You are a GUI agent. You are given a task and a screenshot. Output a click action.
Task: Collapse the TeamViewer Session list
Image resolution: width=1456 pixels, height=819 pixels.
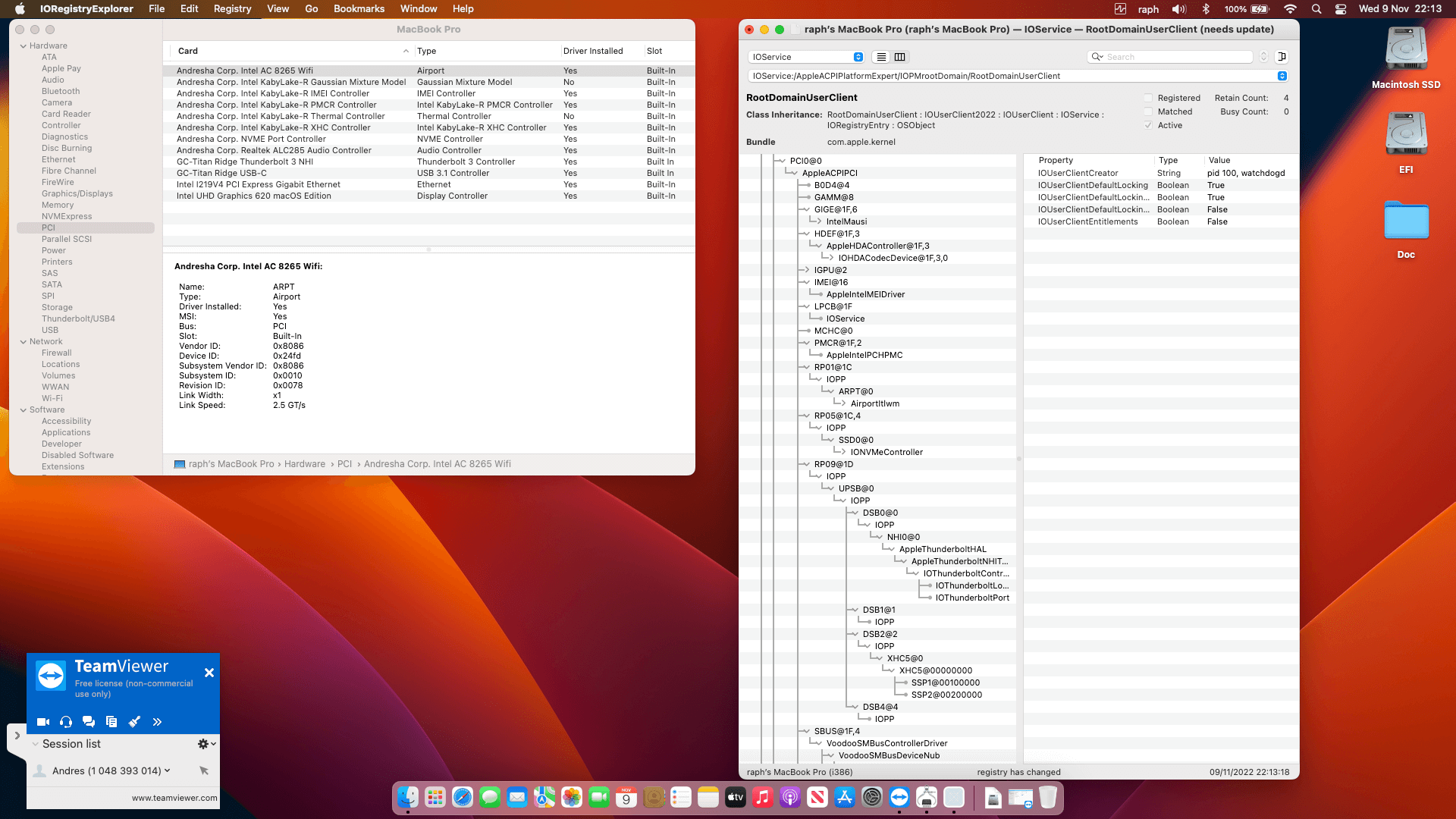point(35,744)
